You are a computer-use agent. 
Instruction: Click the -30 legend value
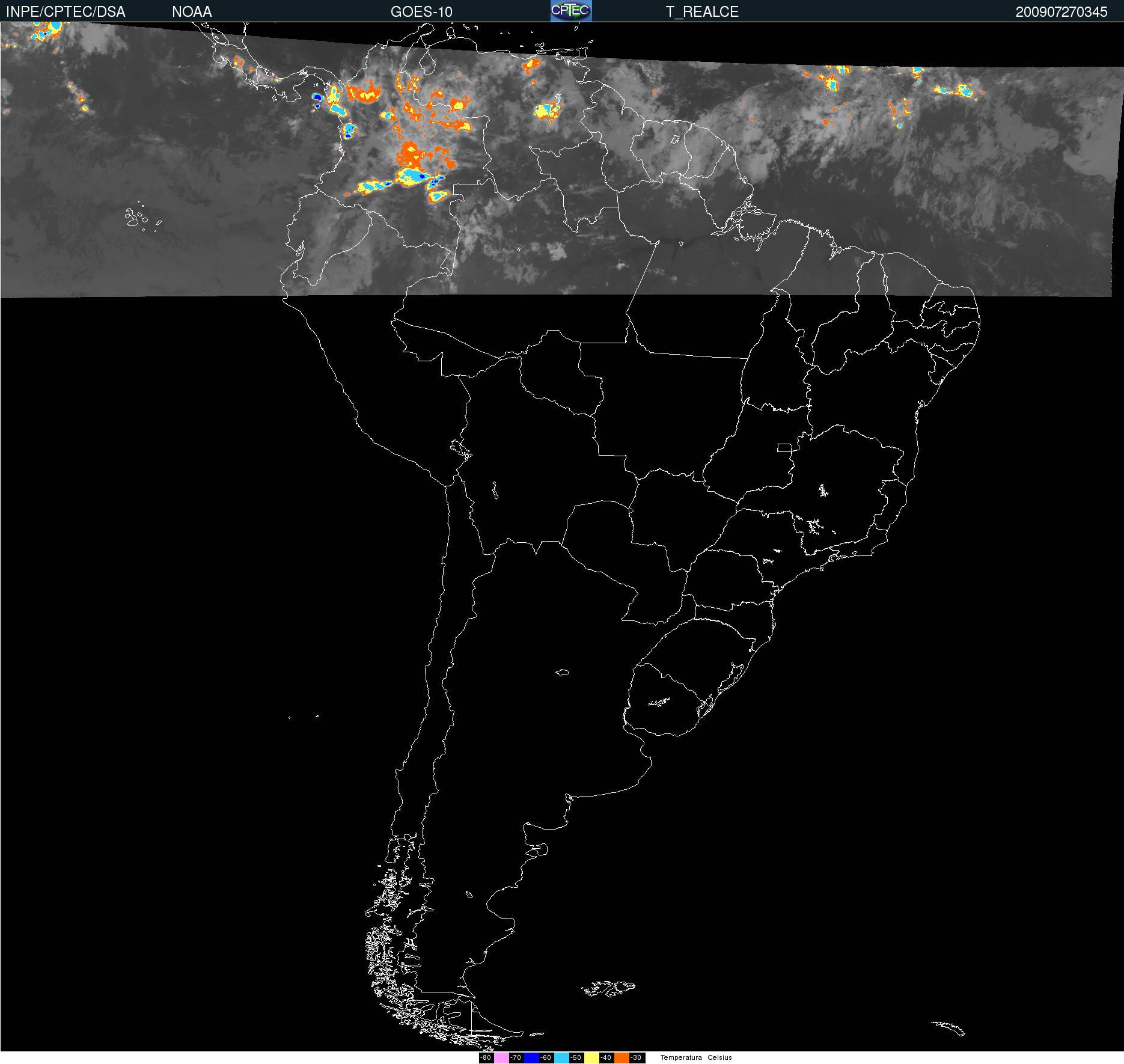[x=636, y=1057]
